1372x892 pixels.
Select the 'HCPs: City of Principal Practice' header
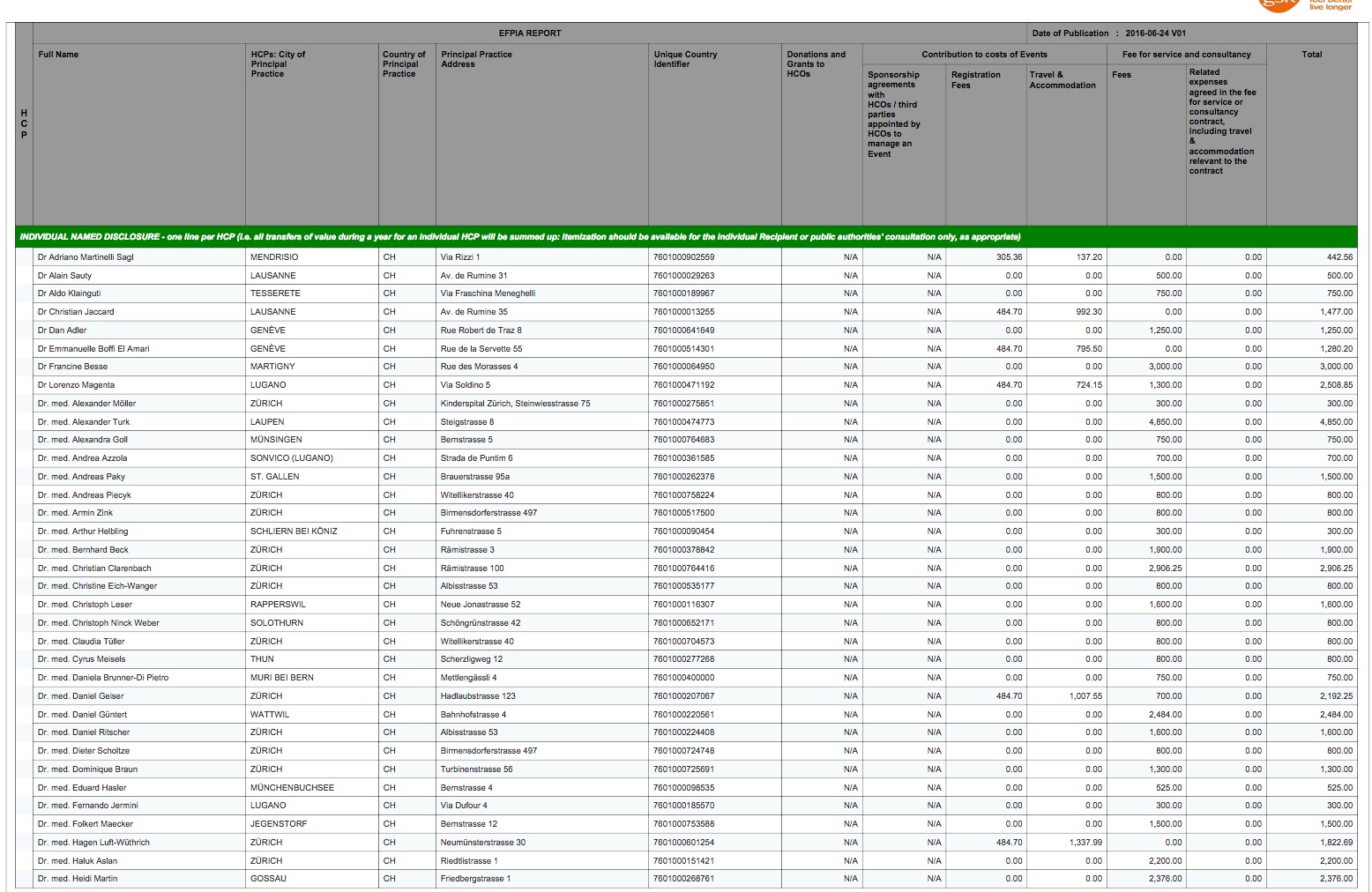coord(278,64)
